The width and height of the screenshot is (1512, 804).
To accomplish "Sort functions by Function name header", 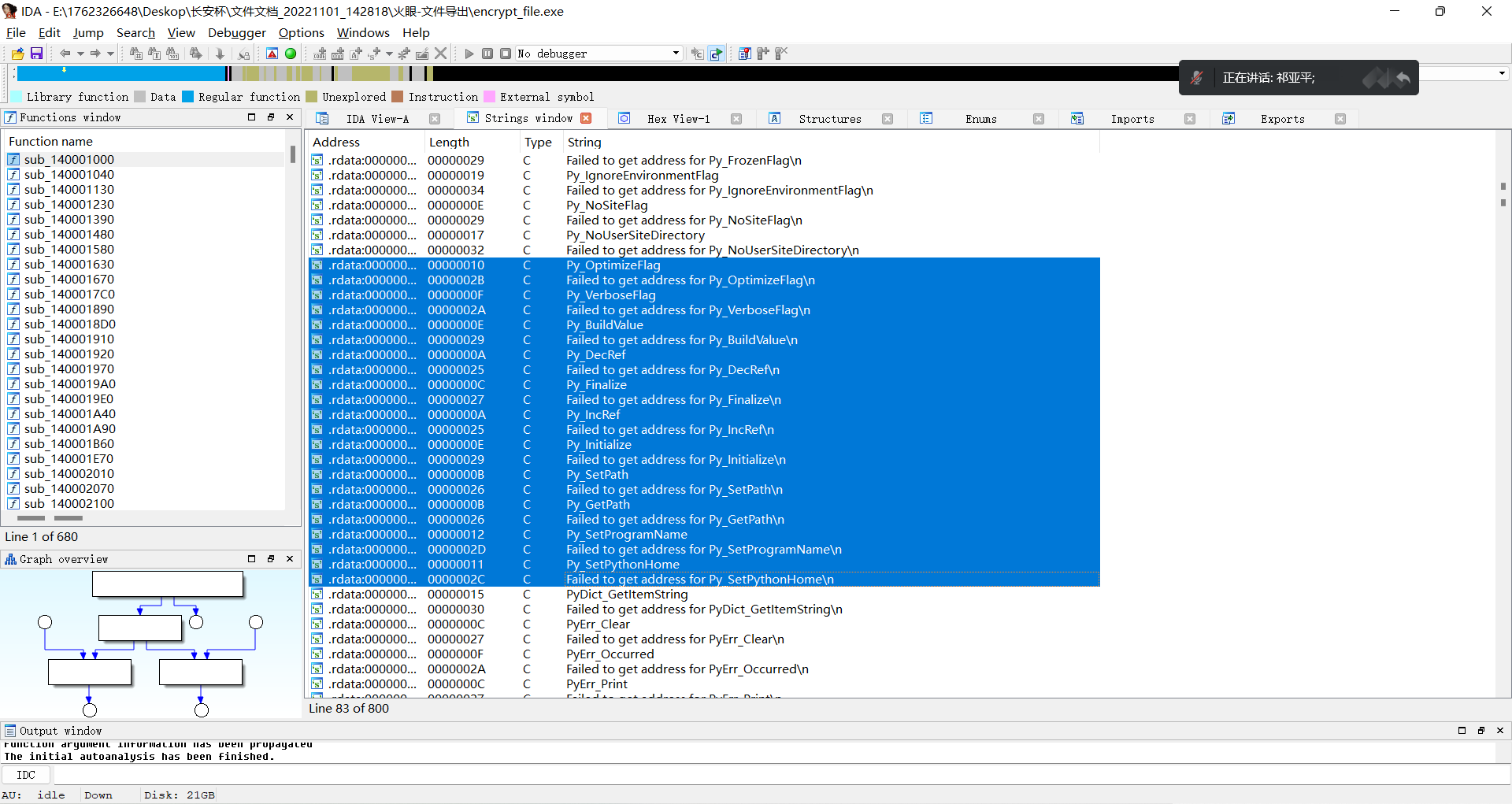I will coord(145,141).
